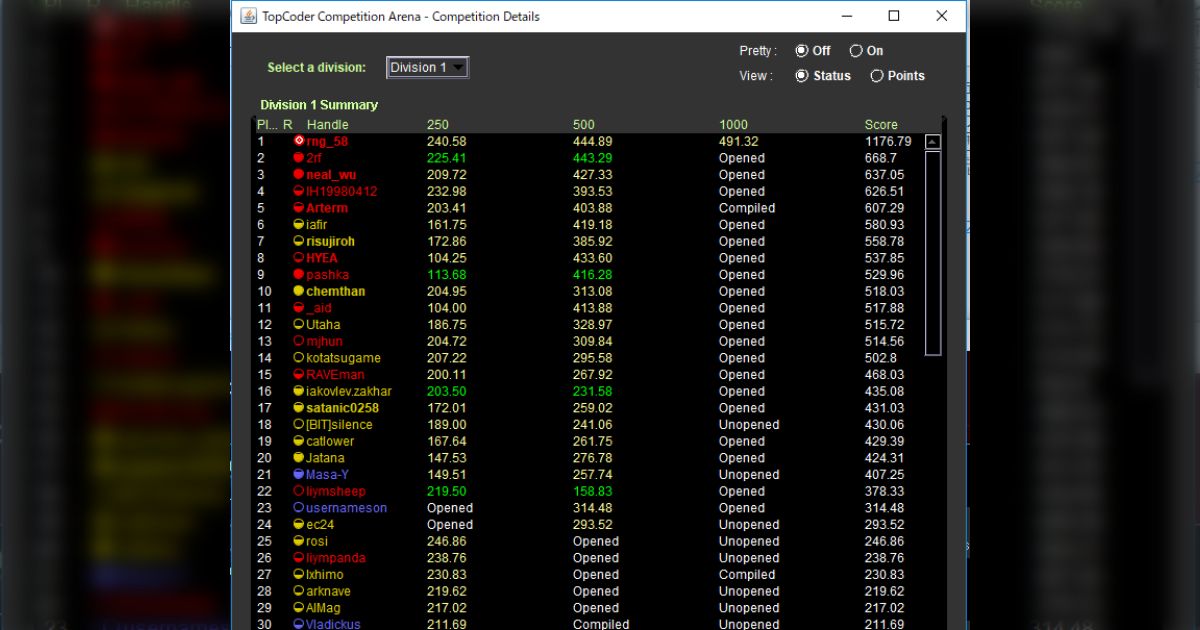
Task: Click the red rating icon beside rng_58
Action: (x=298, y=141)
